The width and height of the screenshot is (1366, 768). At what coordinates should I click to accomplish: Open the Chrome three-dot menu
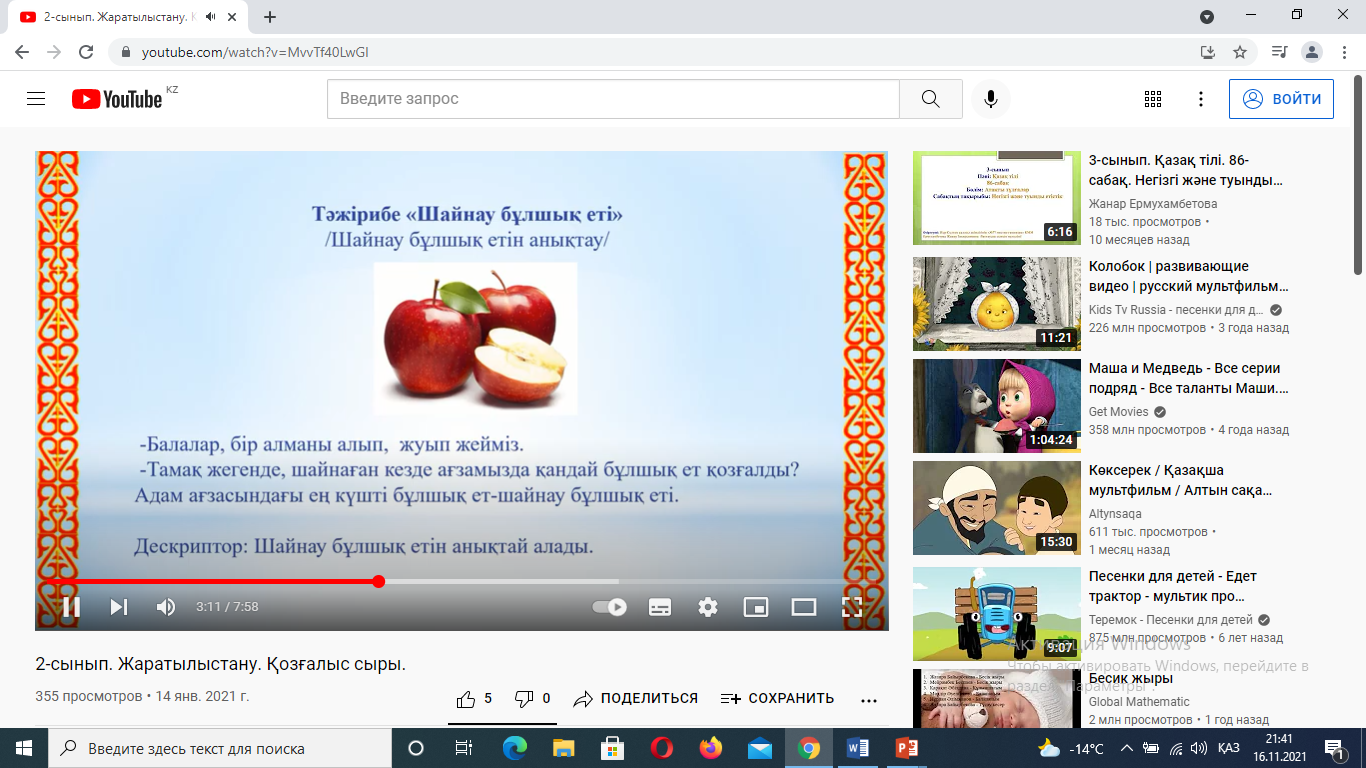pos(1343,52)
